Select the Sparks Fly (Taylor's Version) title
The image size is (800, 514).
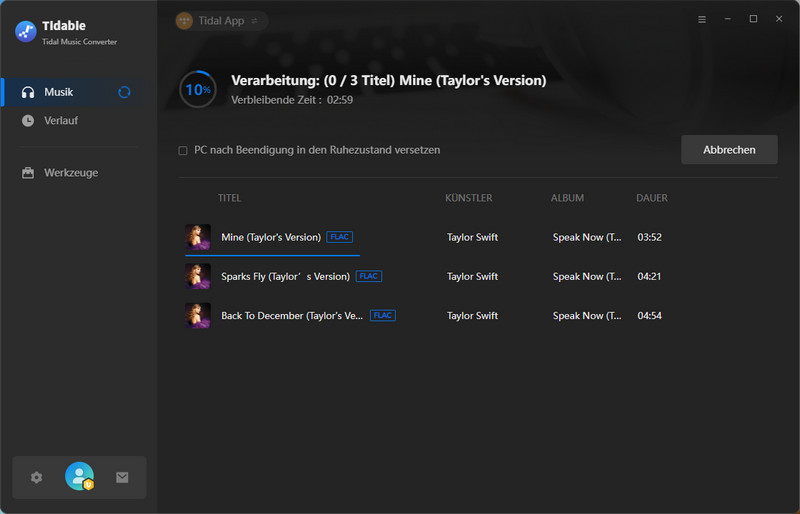285,277
